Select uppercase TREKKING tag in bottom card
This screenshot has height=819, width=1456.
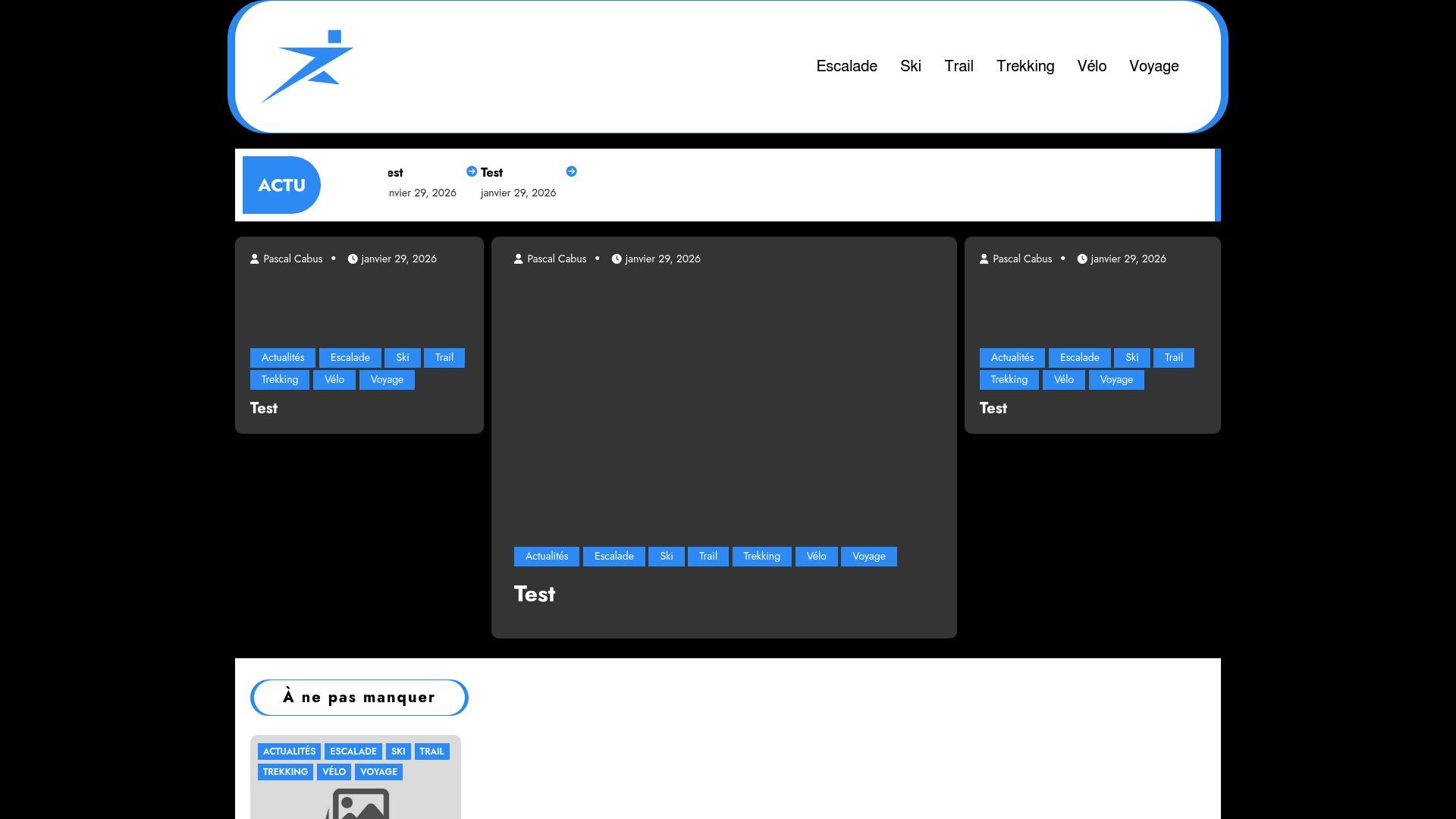tap(285, 772)
